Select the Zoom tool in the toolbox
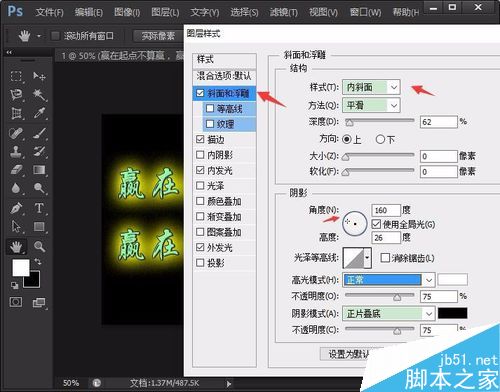 tap(39, 247)
